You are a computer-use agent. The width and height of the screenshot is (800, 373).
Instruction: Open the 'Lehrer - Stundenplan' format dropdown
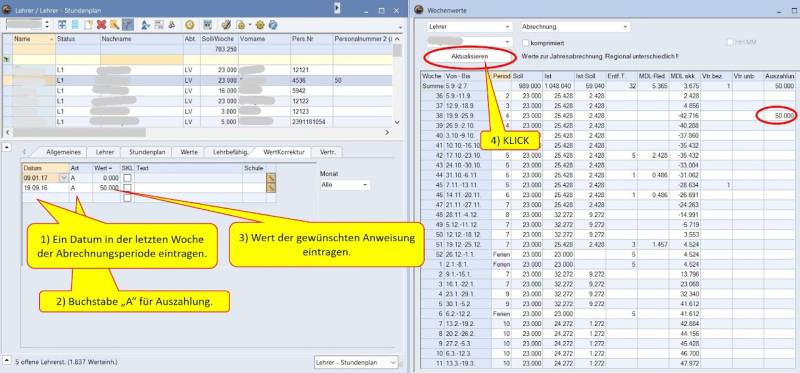click(x=356, y=362)
